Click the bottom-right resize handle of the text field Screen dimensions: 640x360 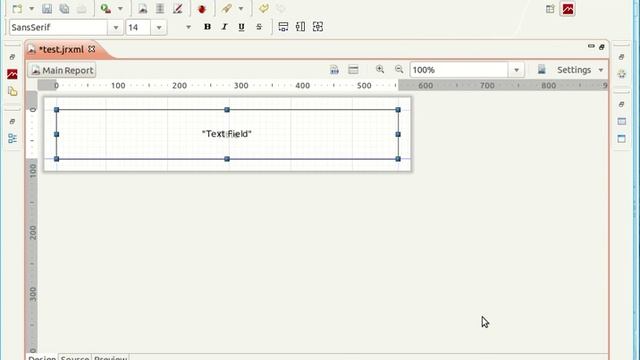[x=398, y=159]
